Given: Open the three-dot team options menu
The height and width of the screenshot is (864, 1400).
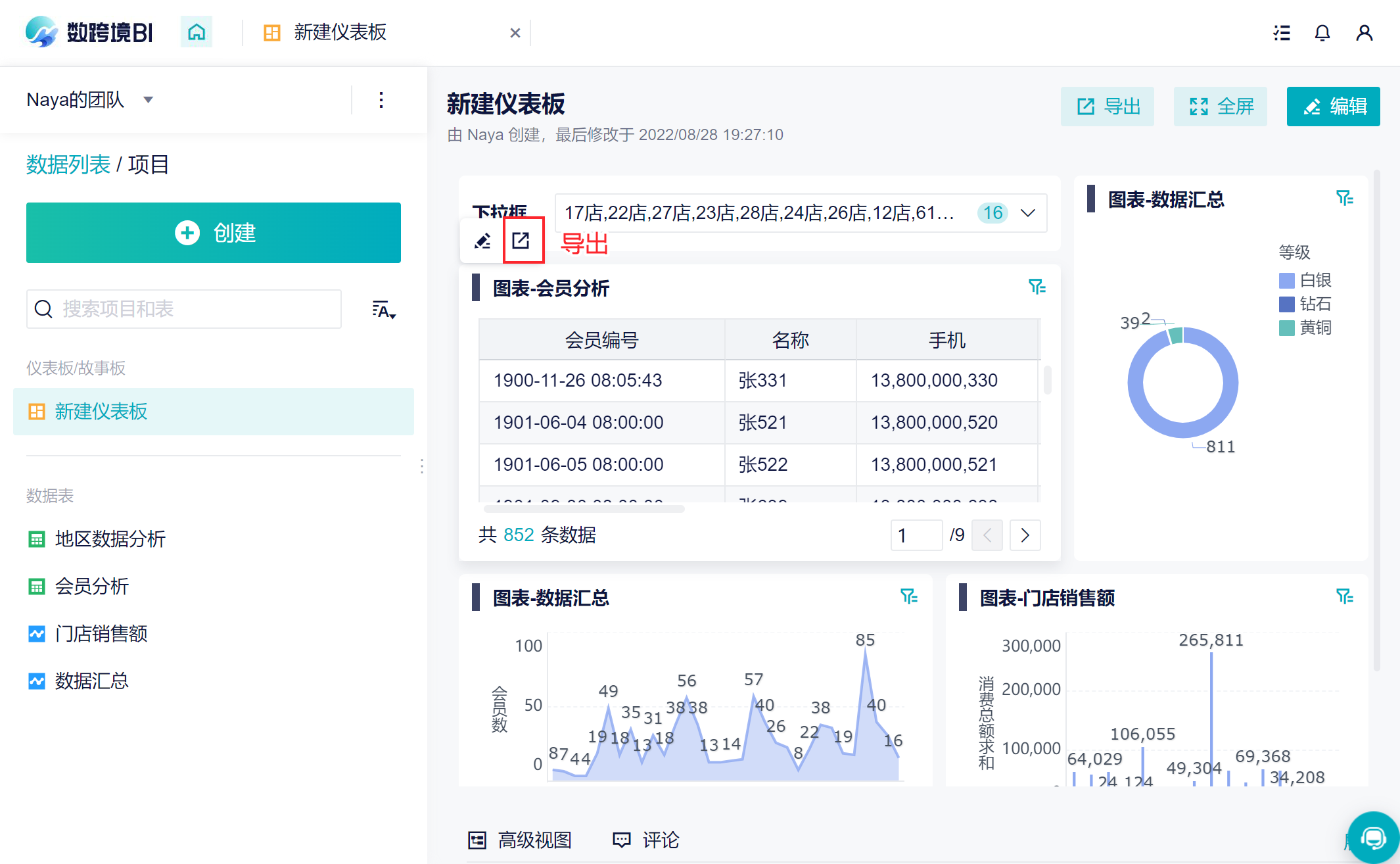Looking at the screenshot, I should coord(381,100).
